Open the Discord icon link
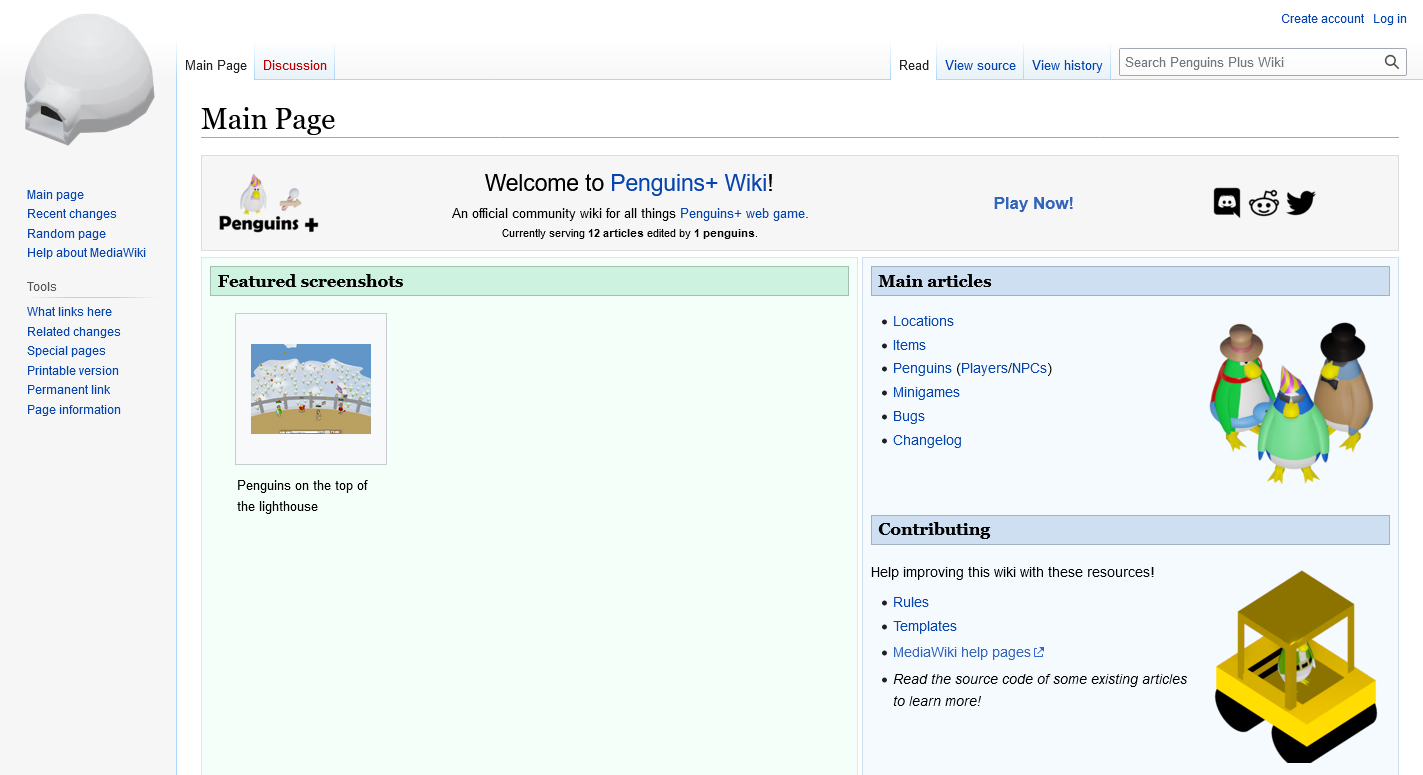This screenshot has height=775, width=1423. pos(1226,203)
